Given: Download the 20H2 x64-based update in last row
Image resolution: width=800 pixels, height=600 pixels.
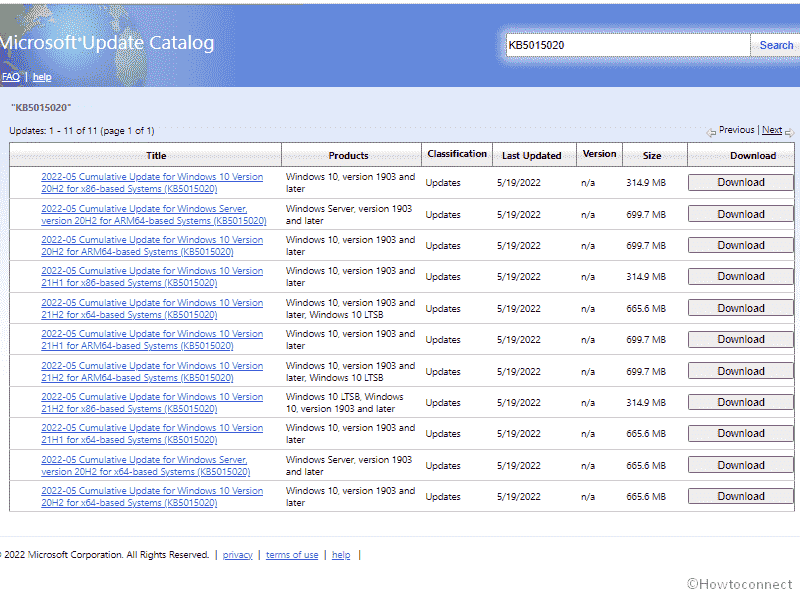Looking at the screenshot, I should click(x=740, y=497).
